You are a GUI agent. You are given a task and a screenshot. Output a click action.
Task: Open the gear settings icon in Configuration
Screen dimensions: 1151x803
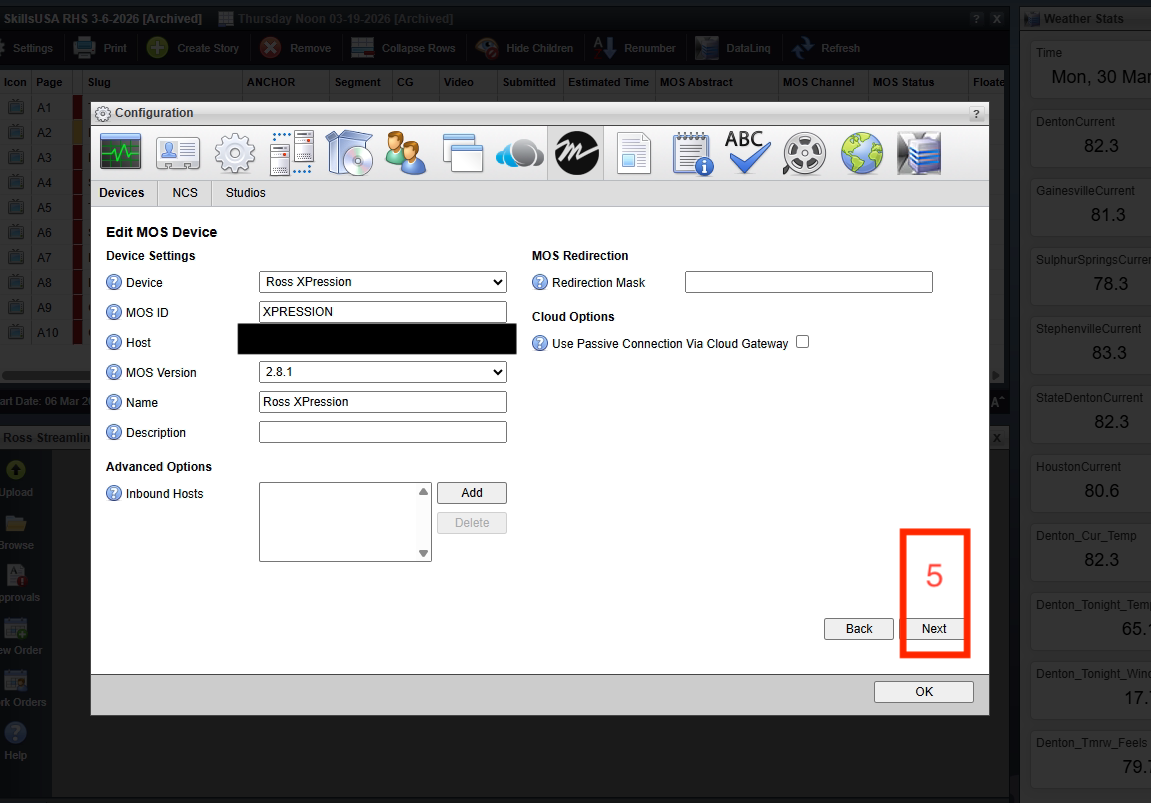(235, 153)
